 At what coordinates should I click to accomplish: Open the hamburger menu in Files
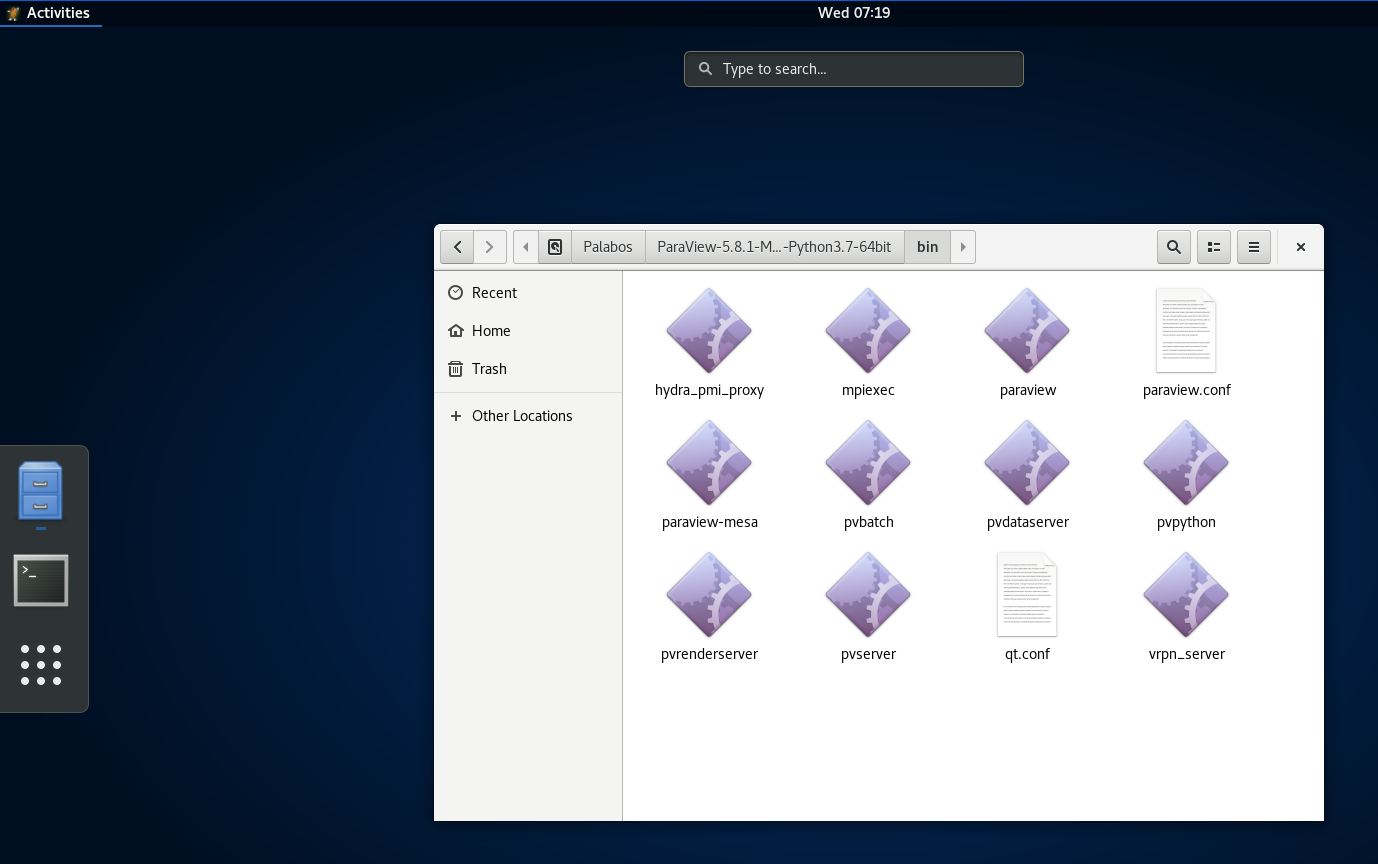pyautogui.click(x=1254, y=247)
